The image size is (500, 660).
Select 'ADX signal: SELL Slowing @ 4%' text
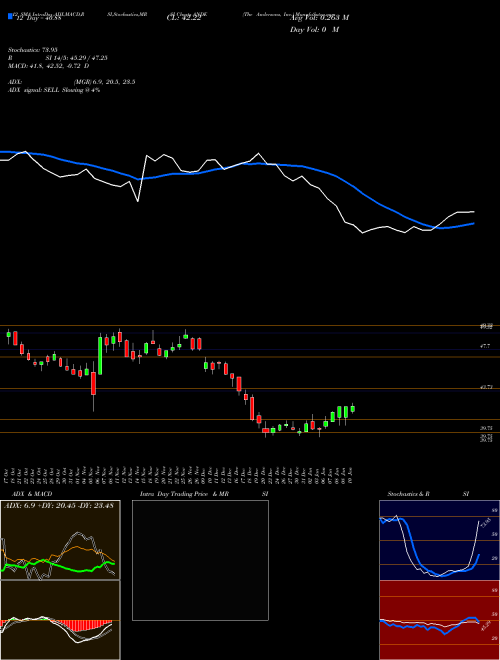click(54, 90)
